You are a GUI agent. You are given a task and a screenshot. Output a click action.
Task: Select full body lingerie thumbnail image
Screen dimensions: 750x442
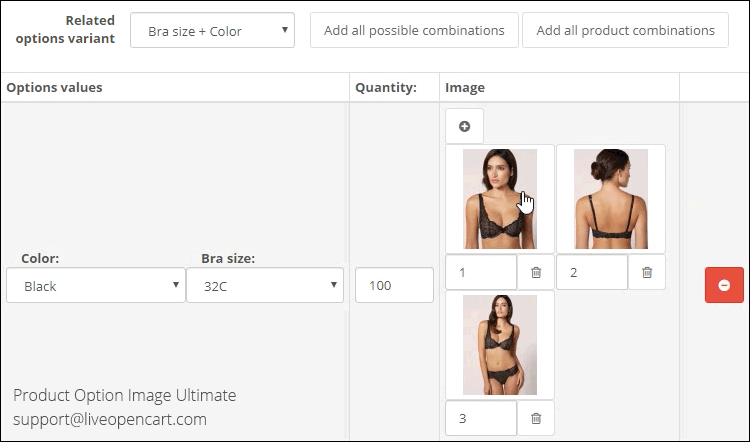pos(500,345)
